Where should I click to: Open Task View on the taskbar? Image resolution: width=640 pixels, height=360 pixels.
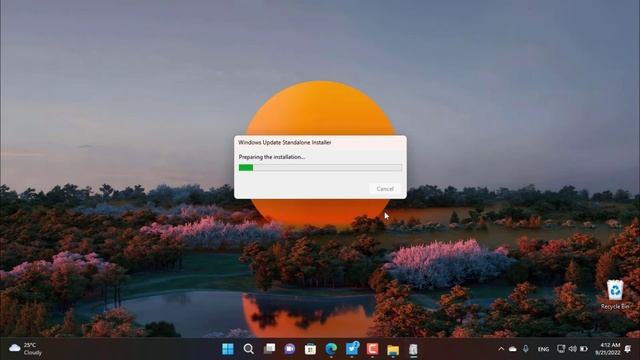point(269,349)
